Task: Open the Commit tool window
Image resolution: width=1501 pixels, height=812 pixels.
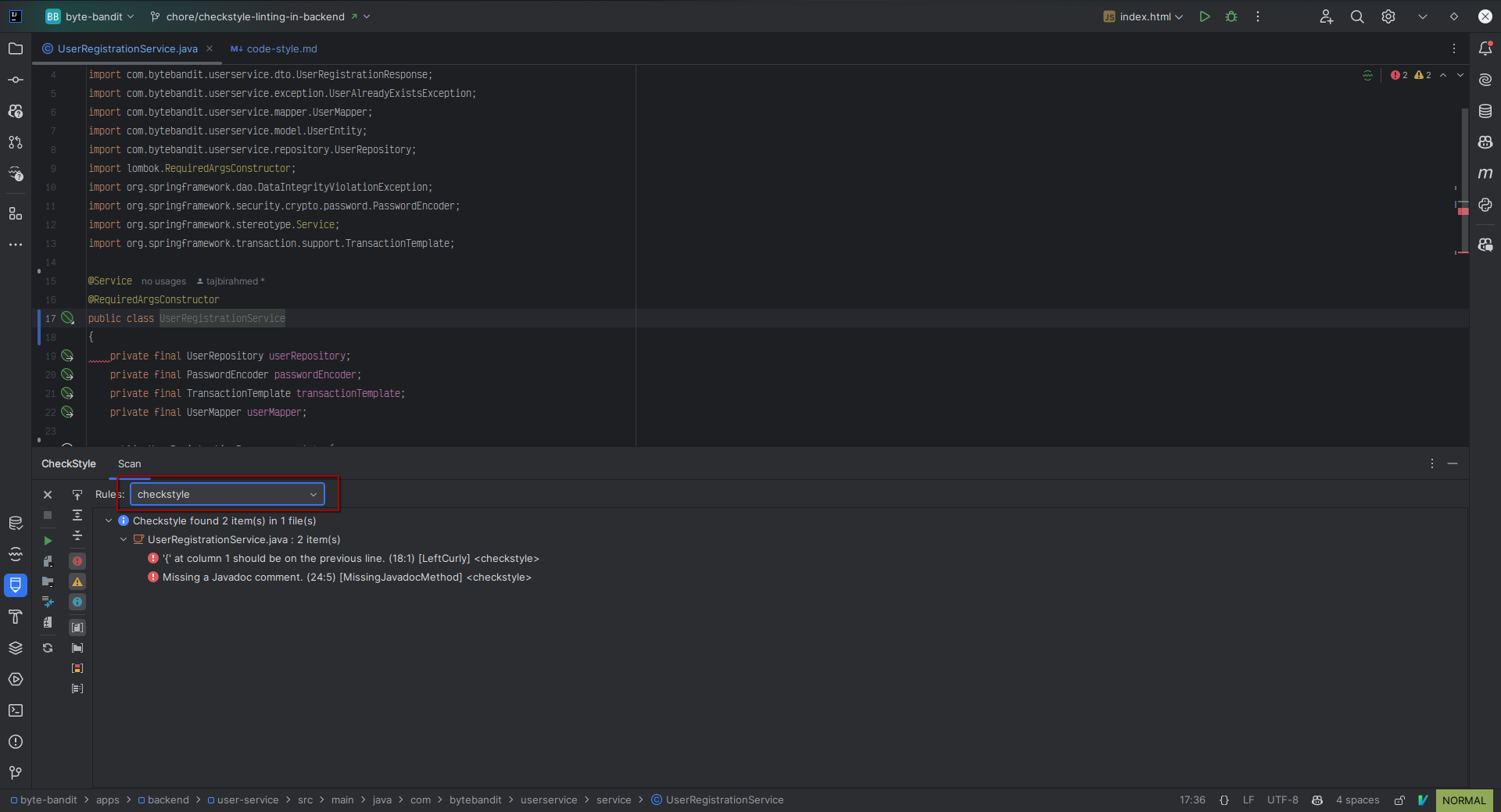Action: pyautogui.click(x=16, y=80)
